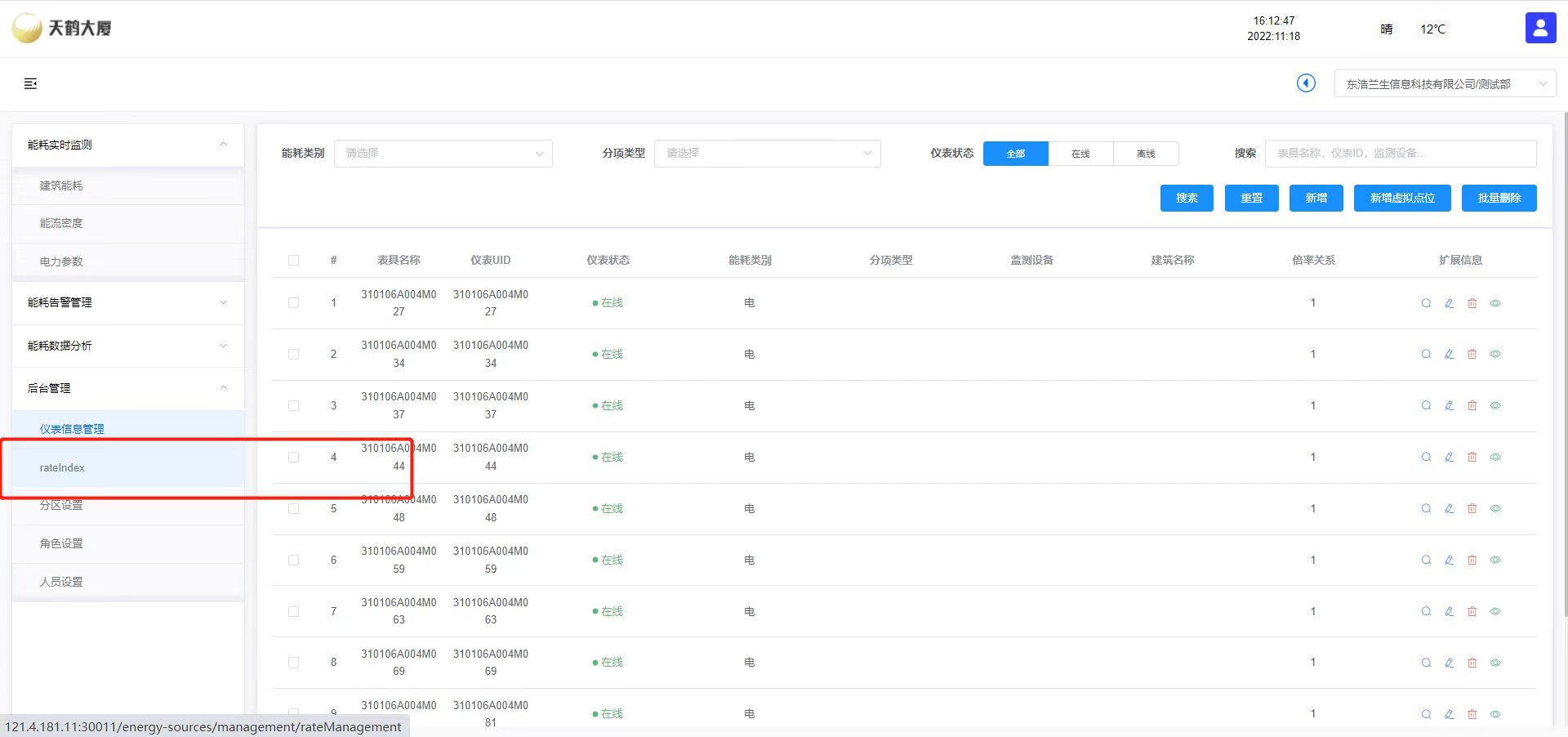Open 角色设置 in the sidebar
The height and width of the screenshot is (737, 1568).
128,544
